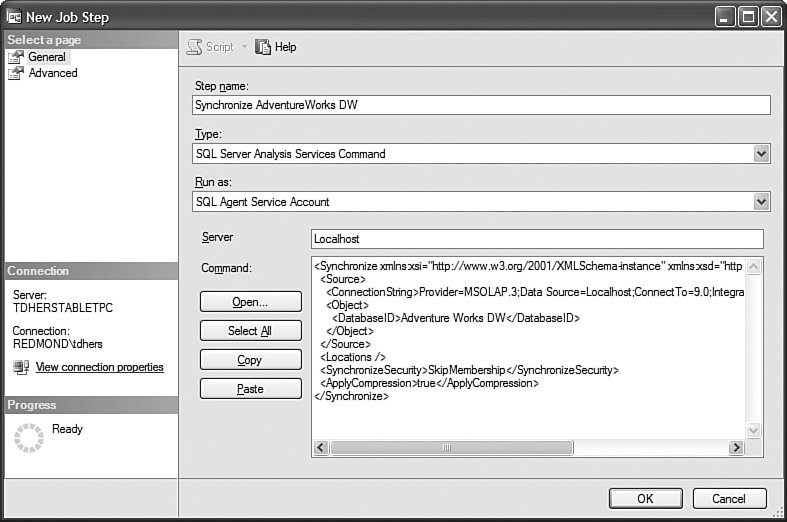Click the horizontal scrollbar thumb
The height and width of the screenshot is (522, 787).
(452, 447)
